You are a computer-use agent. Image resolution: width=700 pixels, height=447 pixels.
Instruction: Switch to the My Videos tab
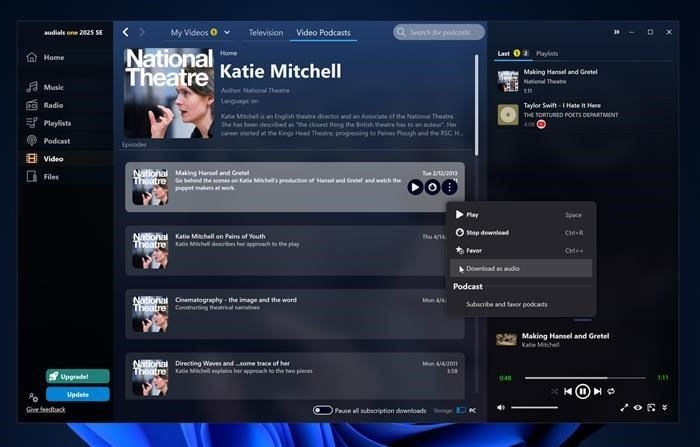tap(189, 33)
